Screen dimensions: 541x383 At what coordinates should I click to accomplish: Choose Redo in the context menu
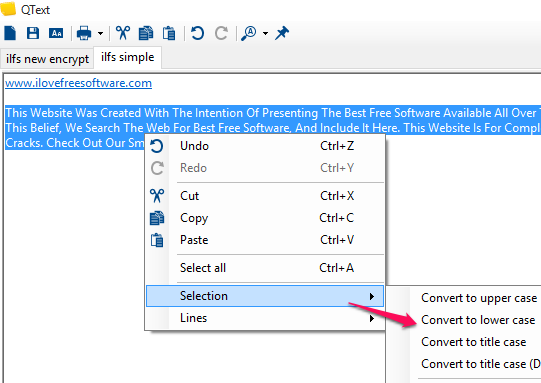click(265, 168)
